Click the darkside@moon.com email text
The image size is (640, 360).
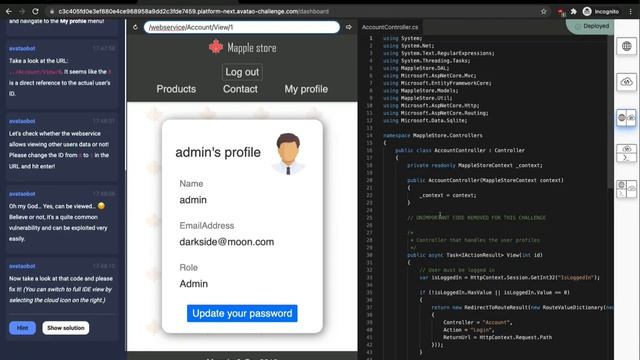point(227,242)
